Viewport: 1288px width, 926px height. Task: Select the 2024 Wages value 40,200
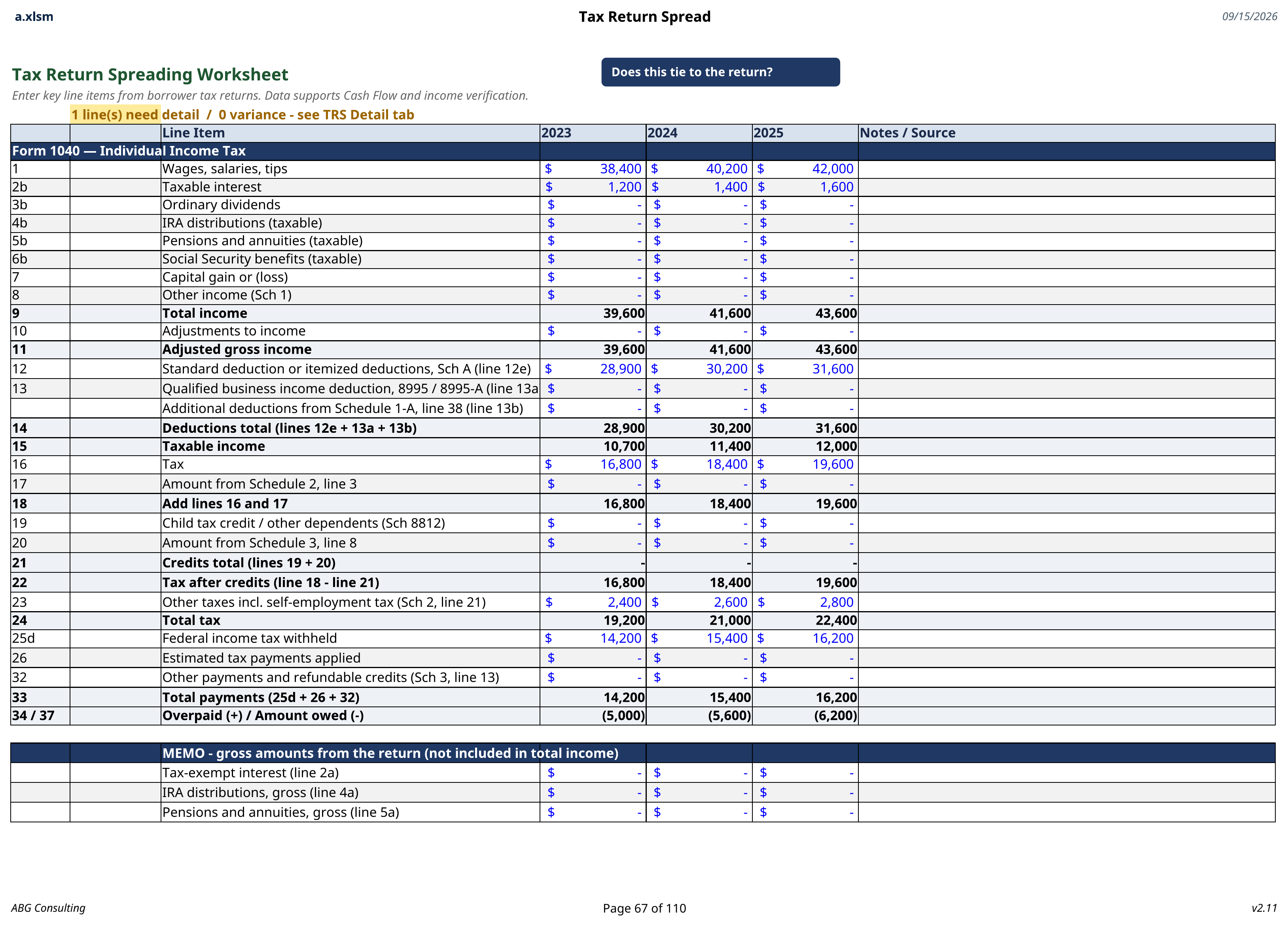point(699,169)
